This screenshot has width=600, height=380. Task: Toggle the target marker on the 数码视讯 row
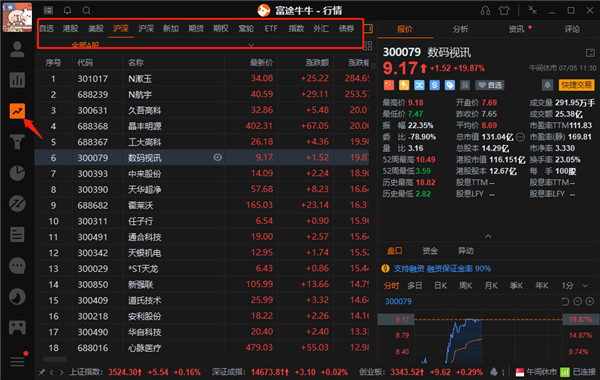click(x=217, y=157)
